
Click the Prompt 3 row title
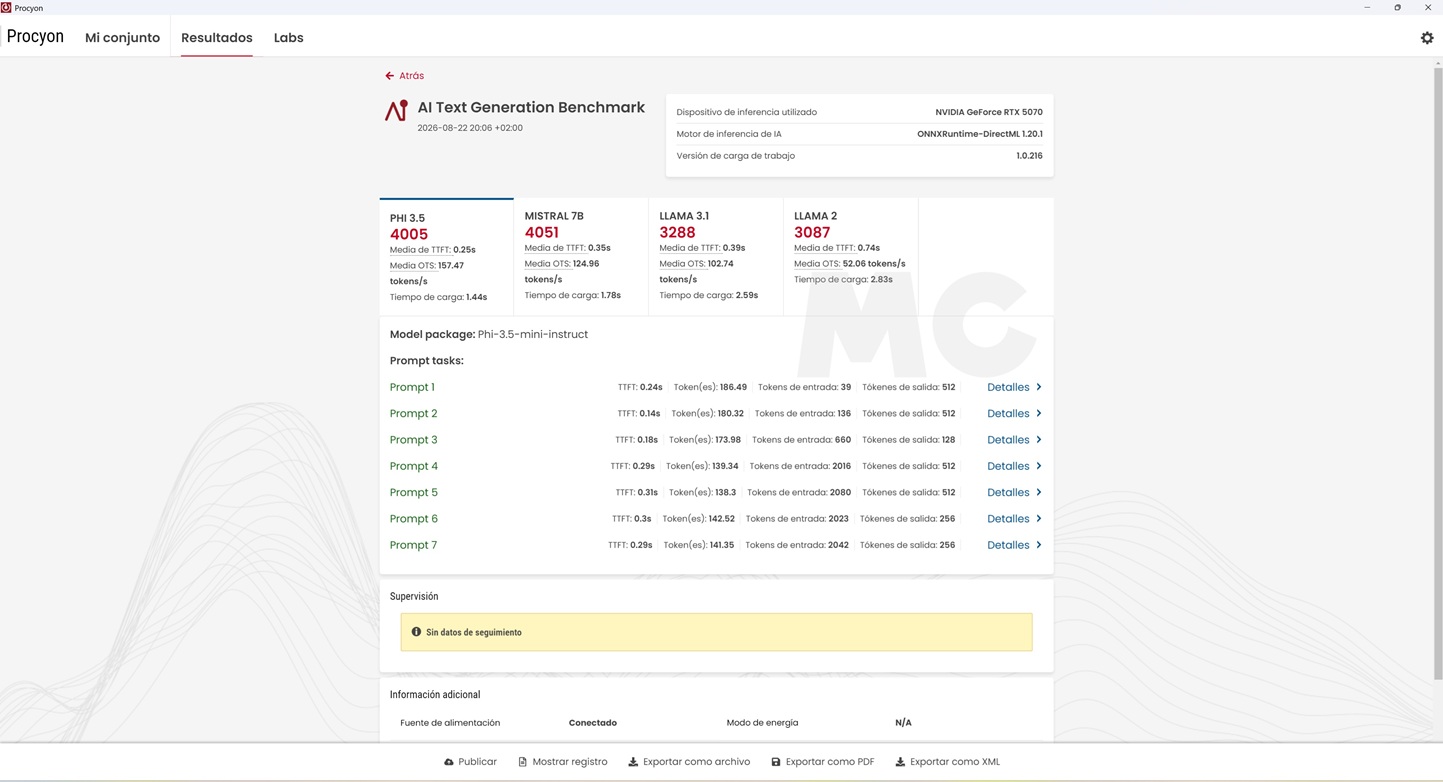click(414, 440)
